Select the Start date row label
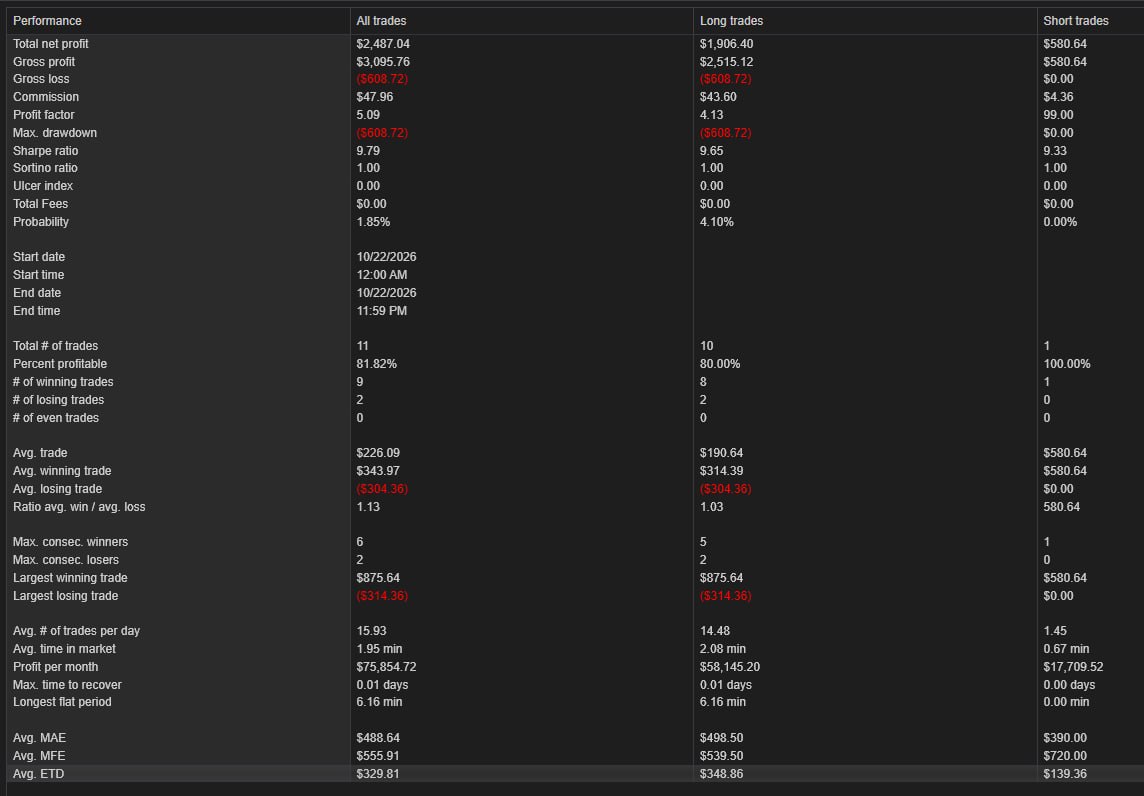The image size is (1144, 796). [39, 257]
